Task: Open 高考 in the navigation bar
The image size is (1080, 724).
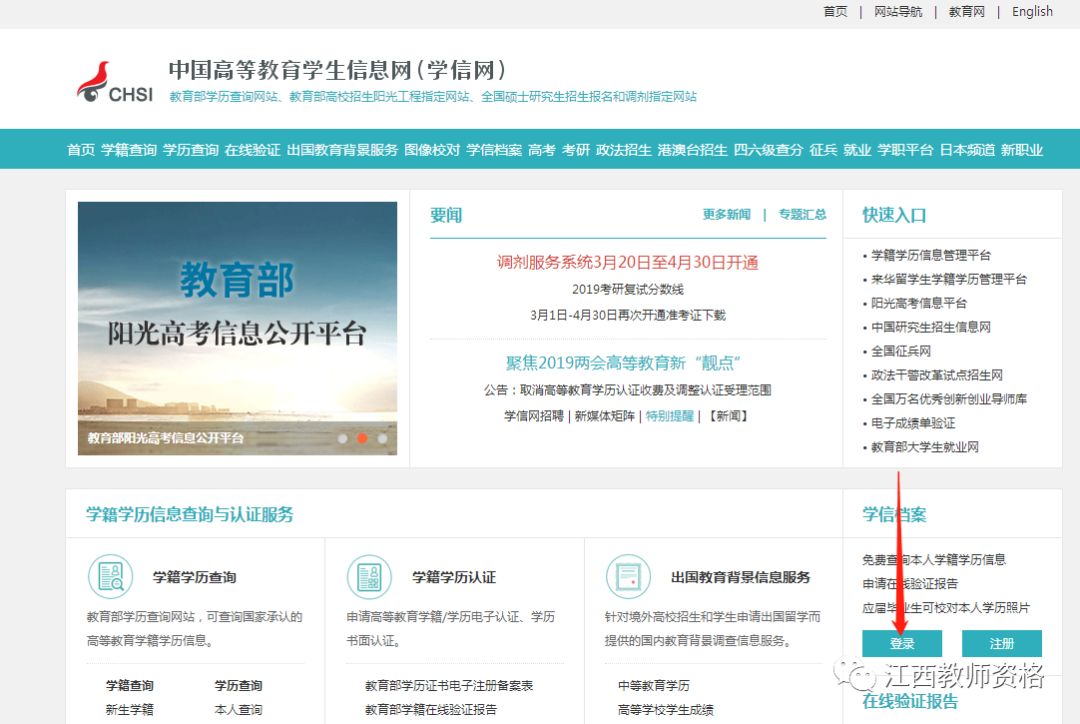Action: (541, 149)
